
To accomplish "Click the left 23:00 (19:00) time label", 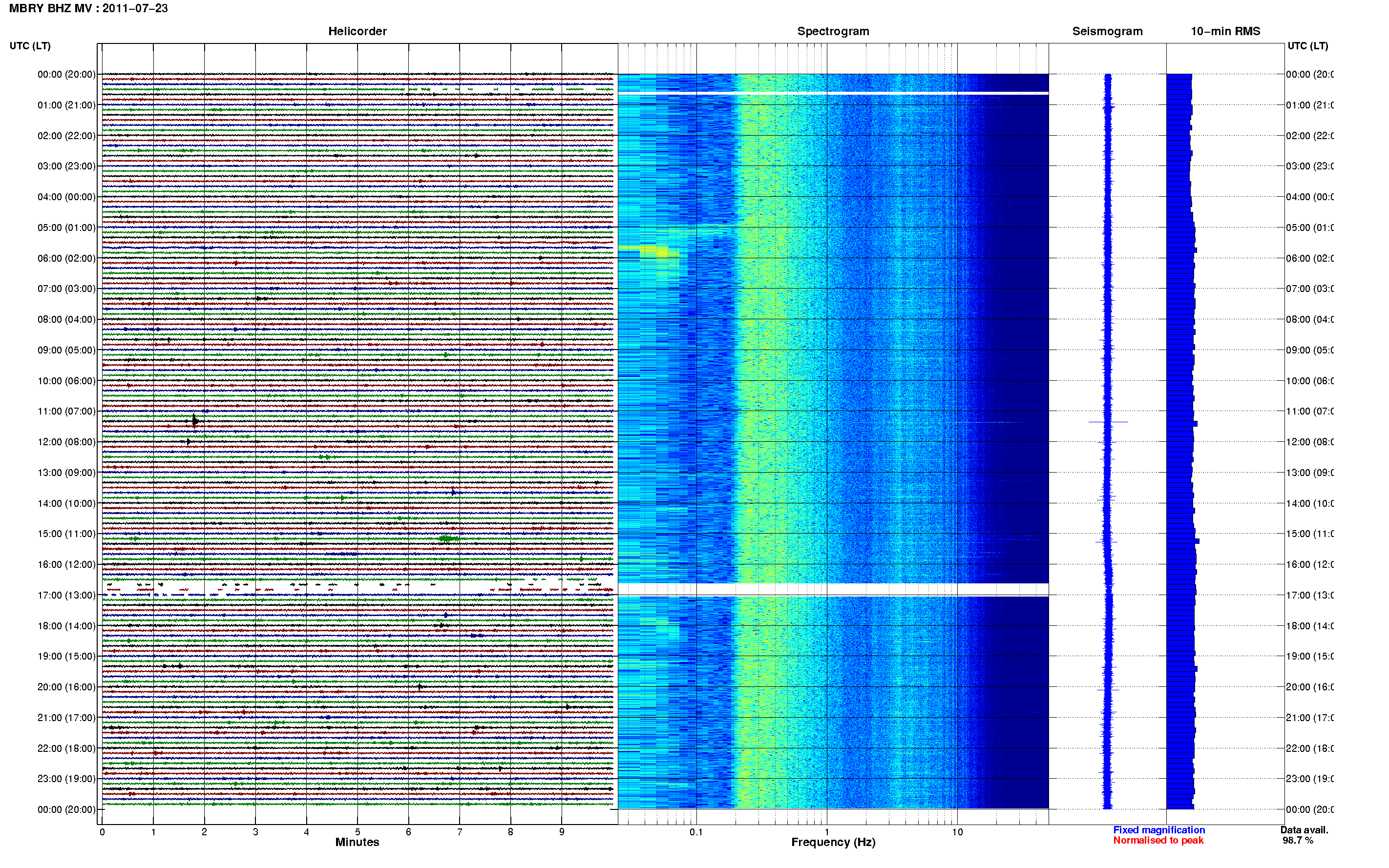I will point(66,779).
